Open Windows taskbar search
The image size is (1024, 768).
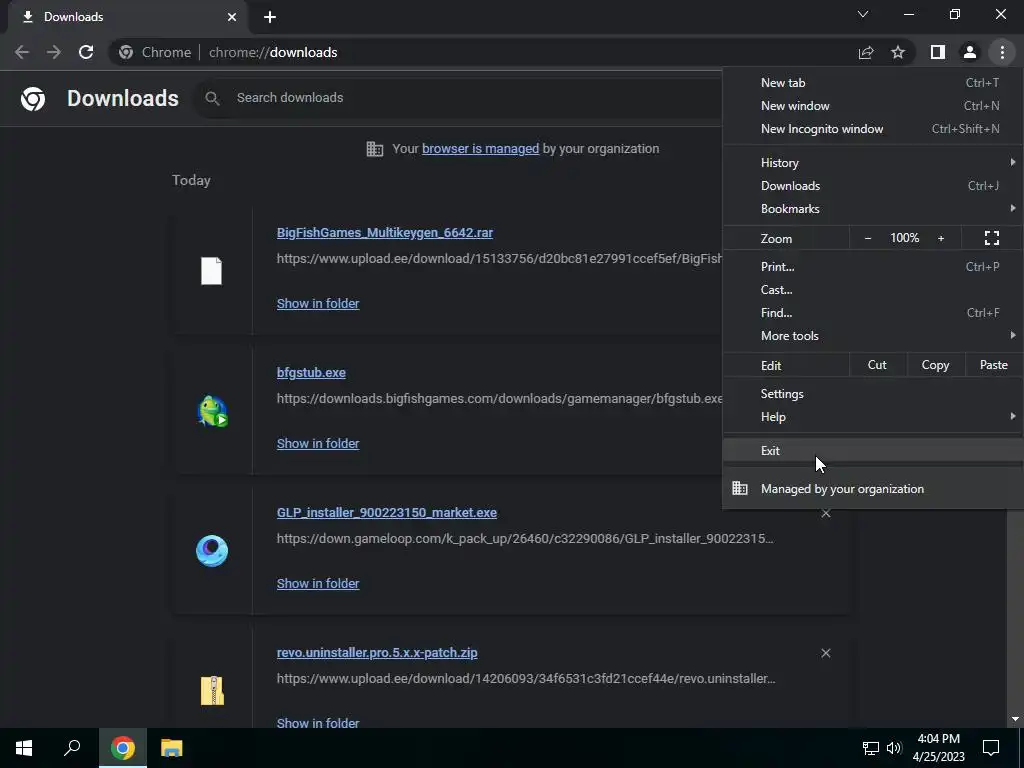coord(72,748)
